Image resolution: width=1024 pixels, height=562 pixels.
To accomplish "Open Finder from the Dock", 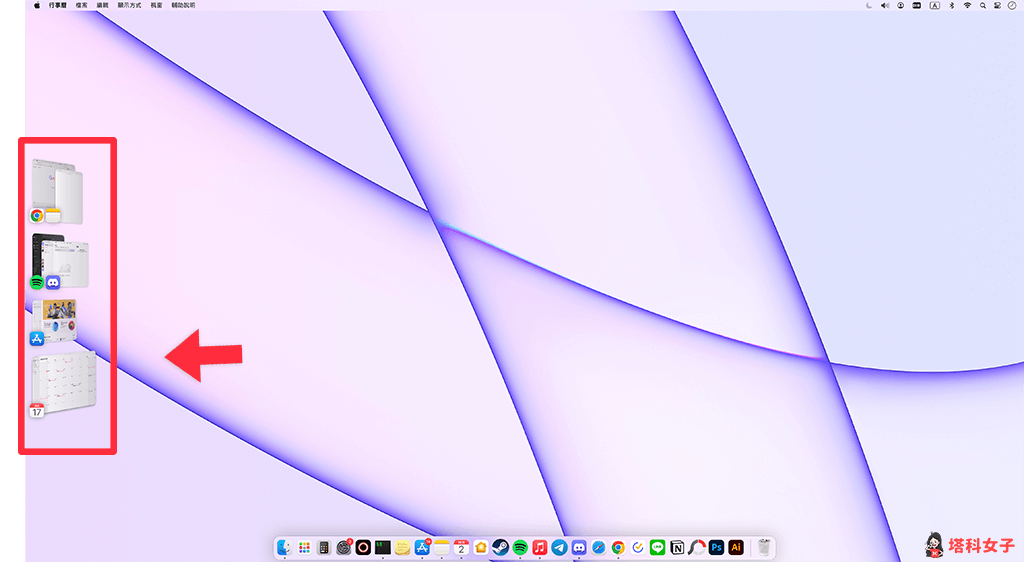I will tap(284, 547).
